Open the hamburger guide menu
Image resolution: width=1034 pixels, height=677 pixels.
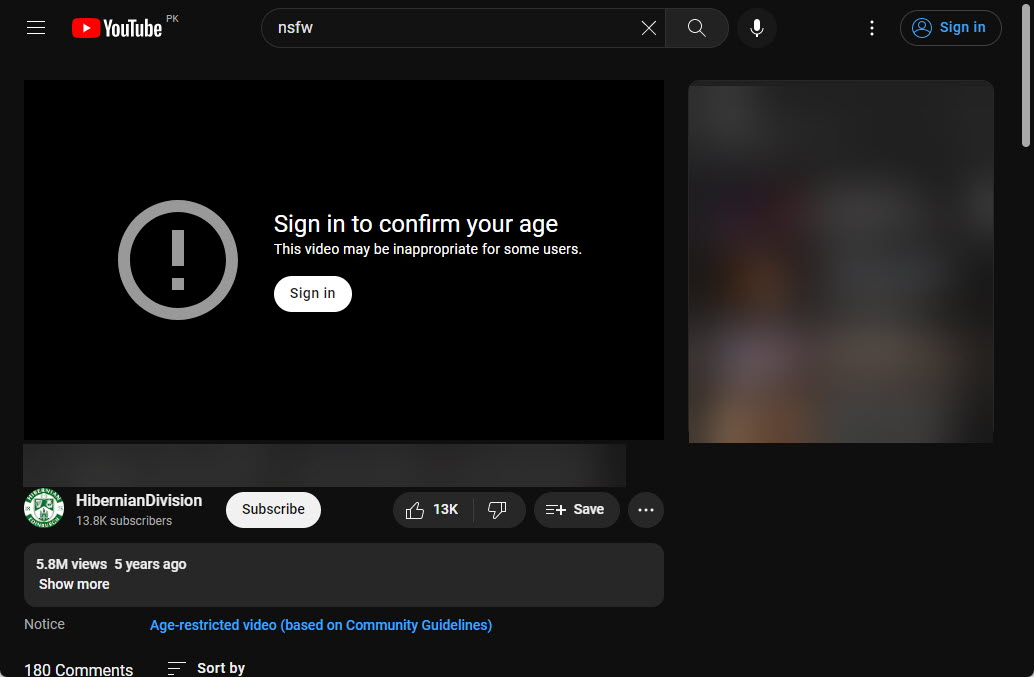click(36, 28)
